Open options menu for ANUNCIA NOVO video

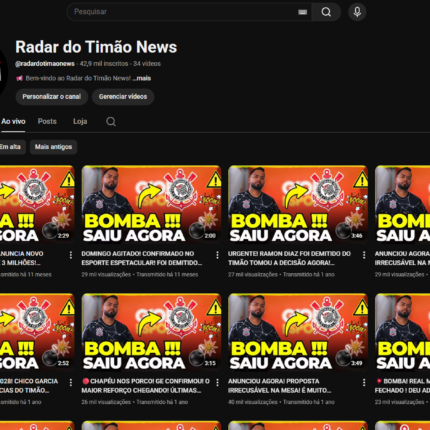(71, 255)
